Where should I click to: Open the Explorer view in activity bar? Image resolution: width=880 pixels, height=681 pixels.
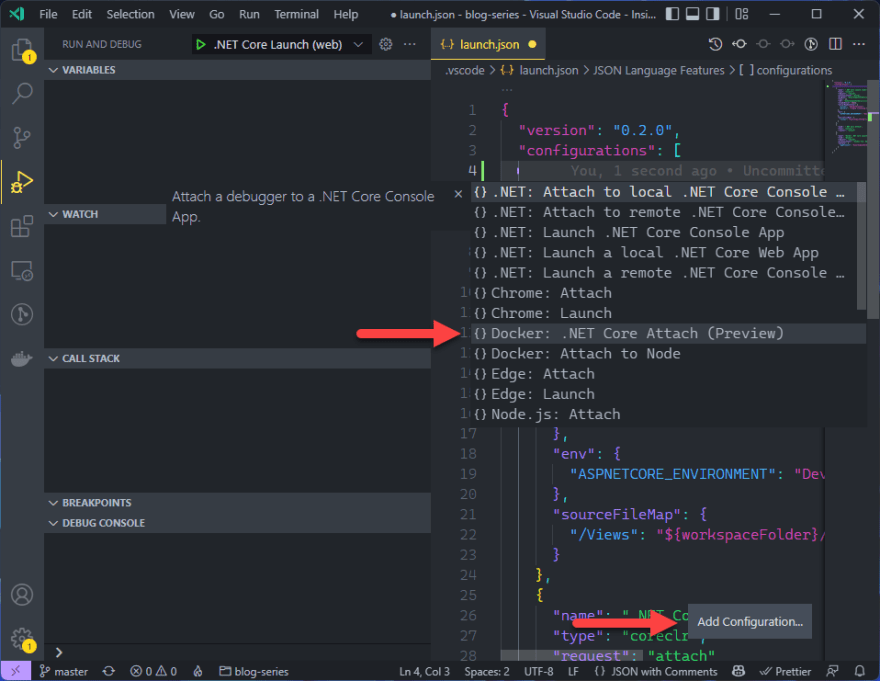pyautogui.click(x=22, y=50)
